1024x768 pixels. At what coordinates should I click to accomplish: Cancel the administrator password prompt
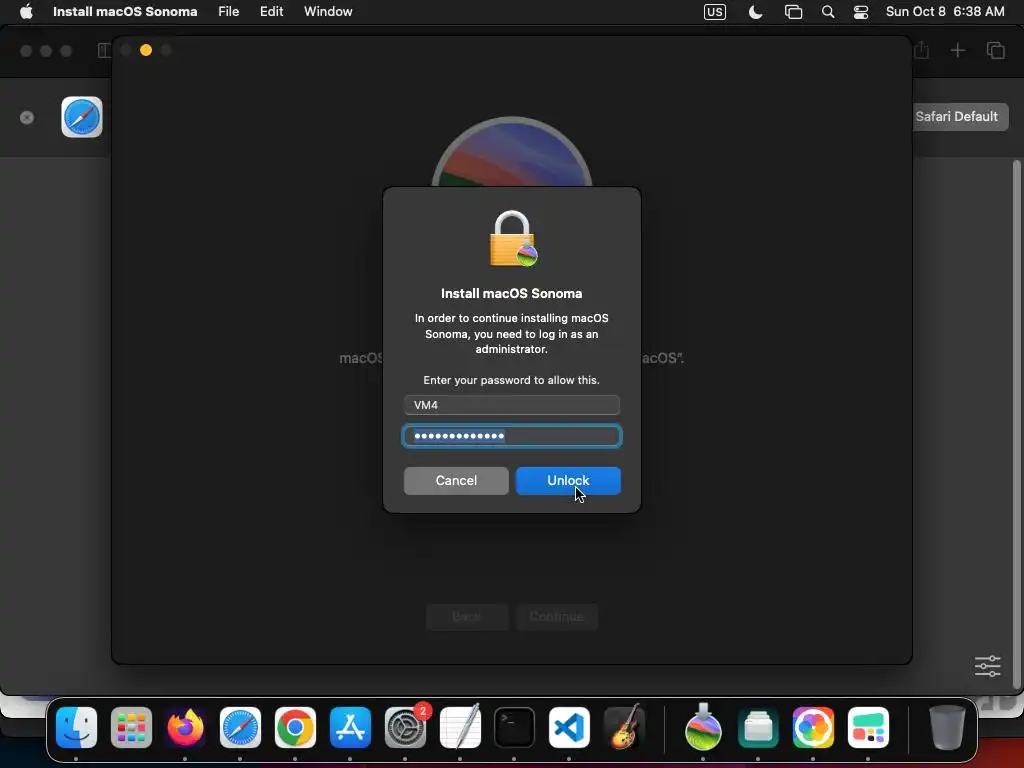(x=456, y=481)
